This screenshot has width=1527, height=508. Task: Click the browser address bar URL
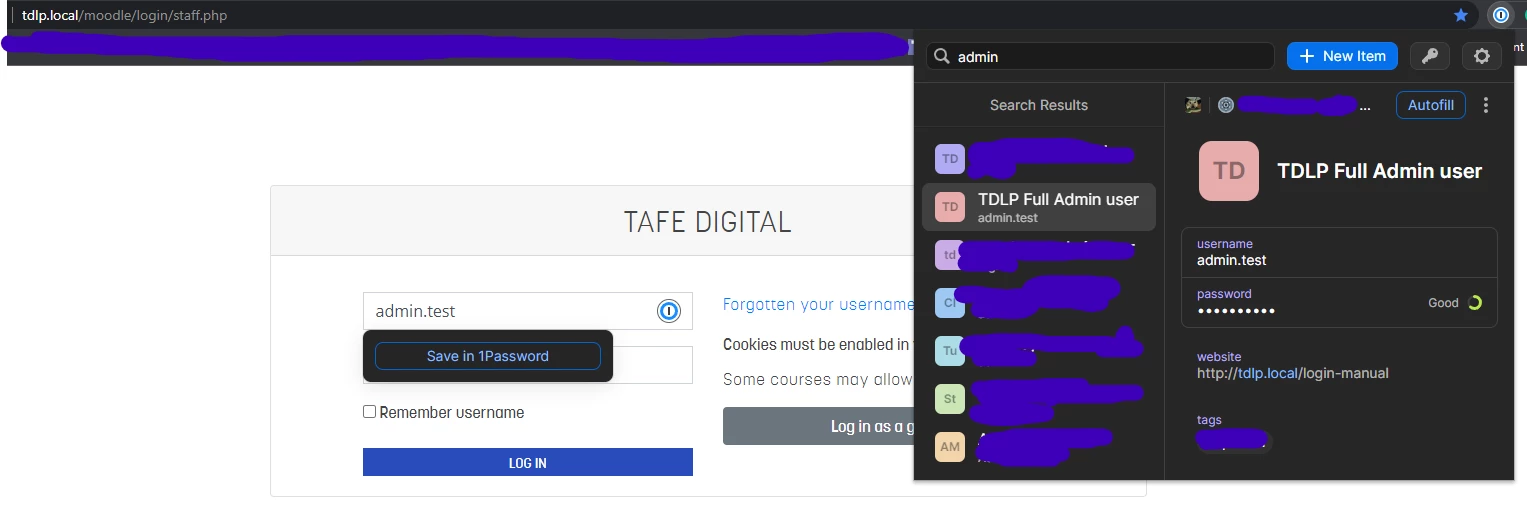click(x=125, y=15)
